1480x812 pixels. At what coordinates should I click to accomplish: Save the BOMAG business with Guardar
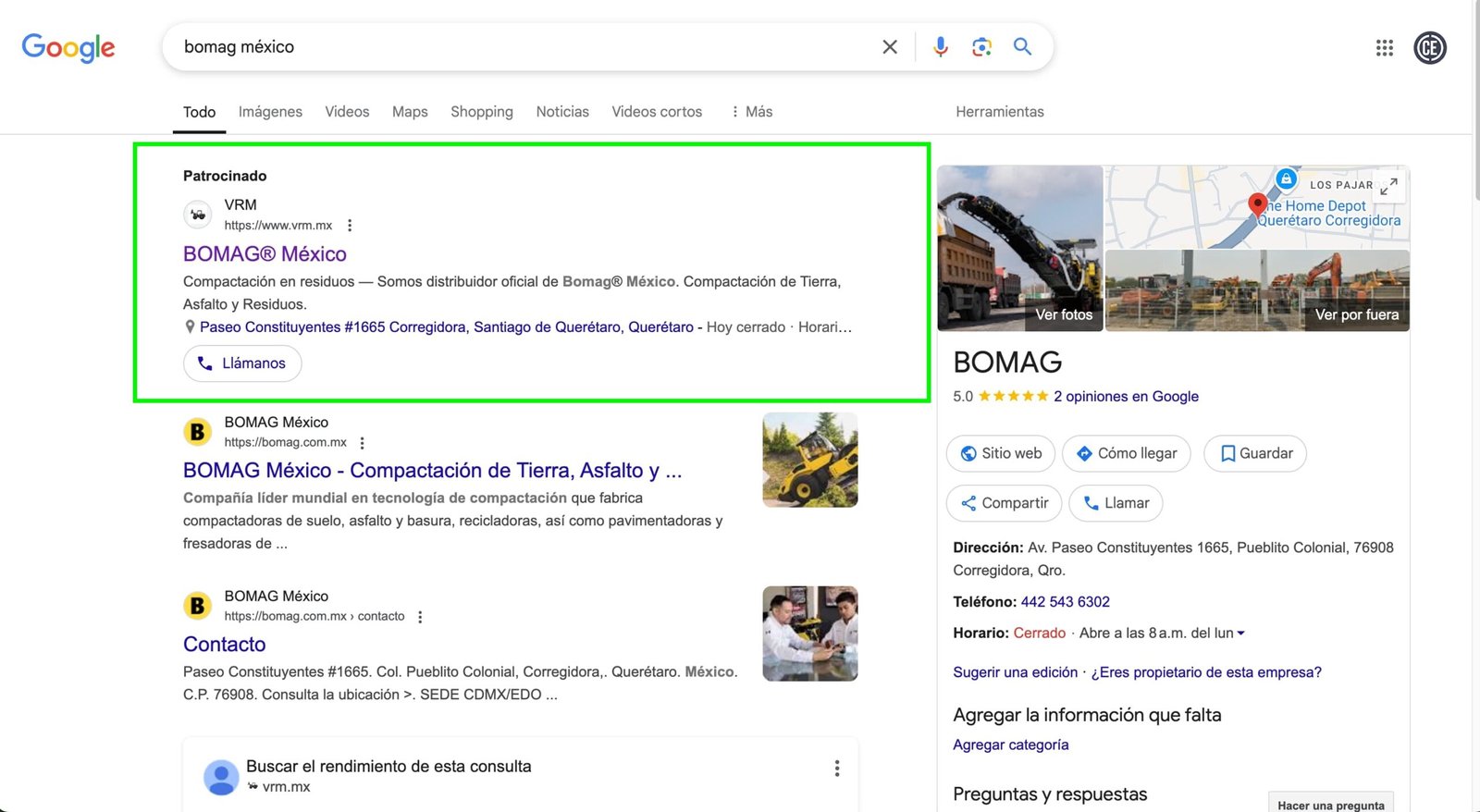1254,453
